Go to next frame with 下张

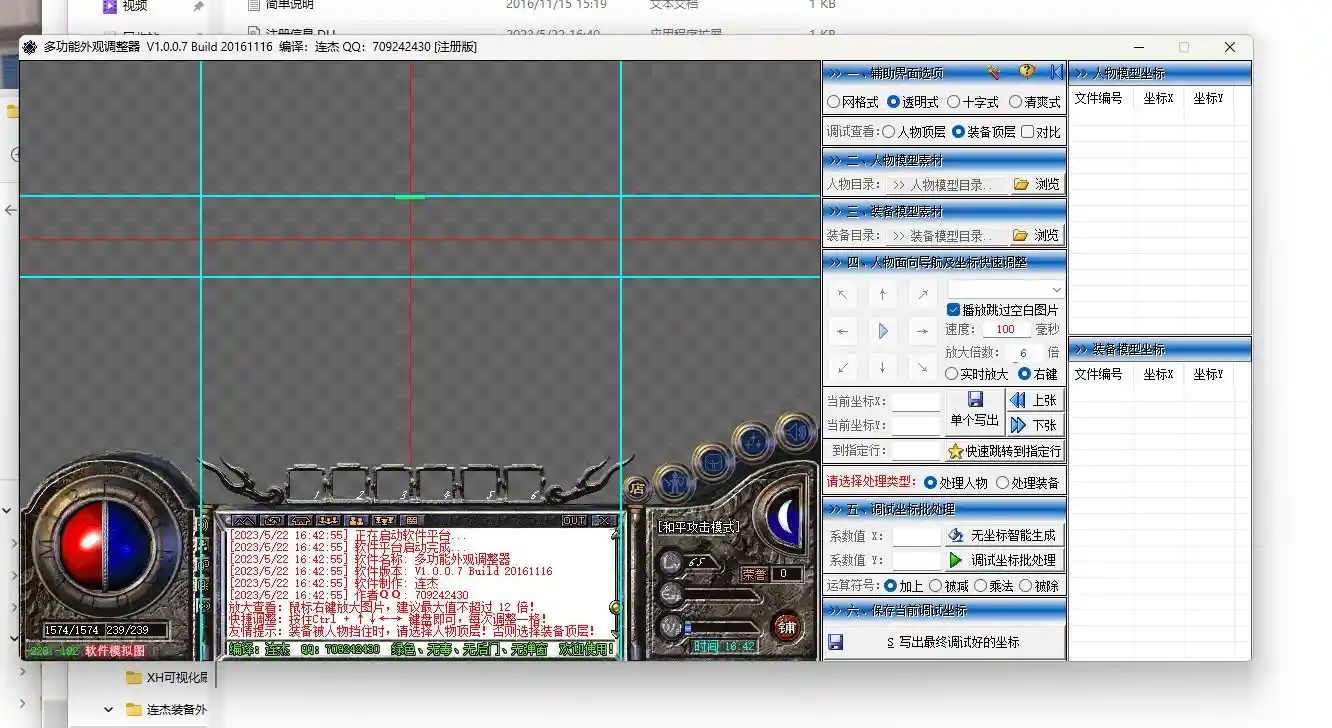[1034, 425]
